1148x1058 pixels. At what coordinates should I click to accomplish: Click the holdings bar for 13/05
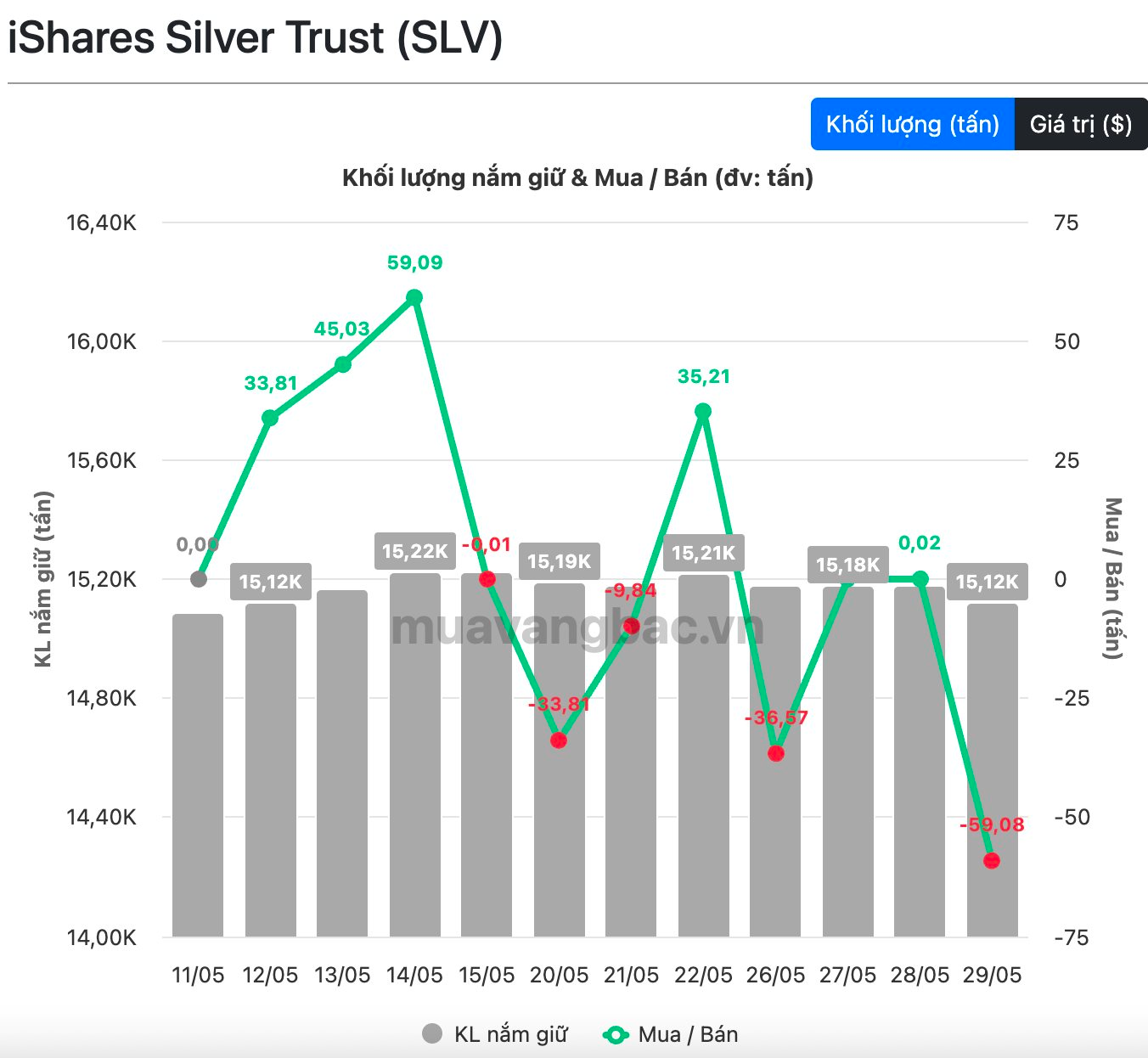coord(342,763)
